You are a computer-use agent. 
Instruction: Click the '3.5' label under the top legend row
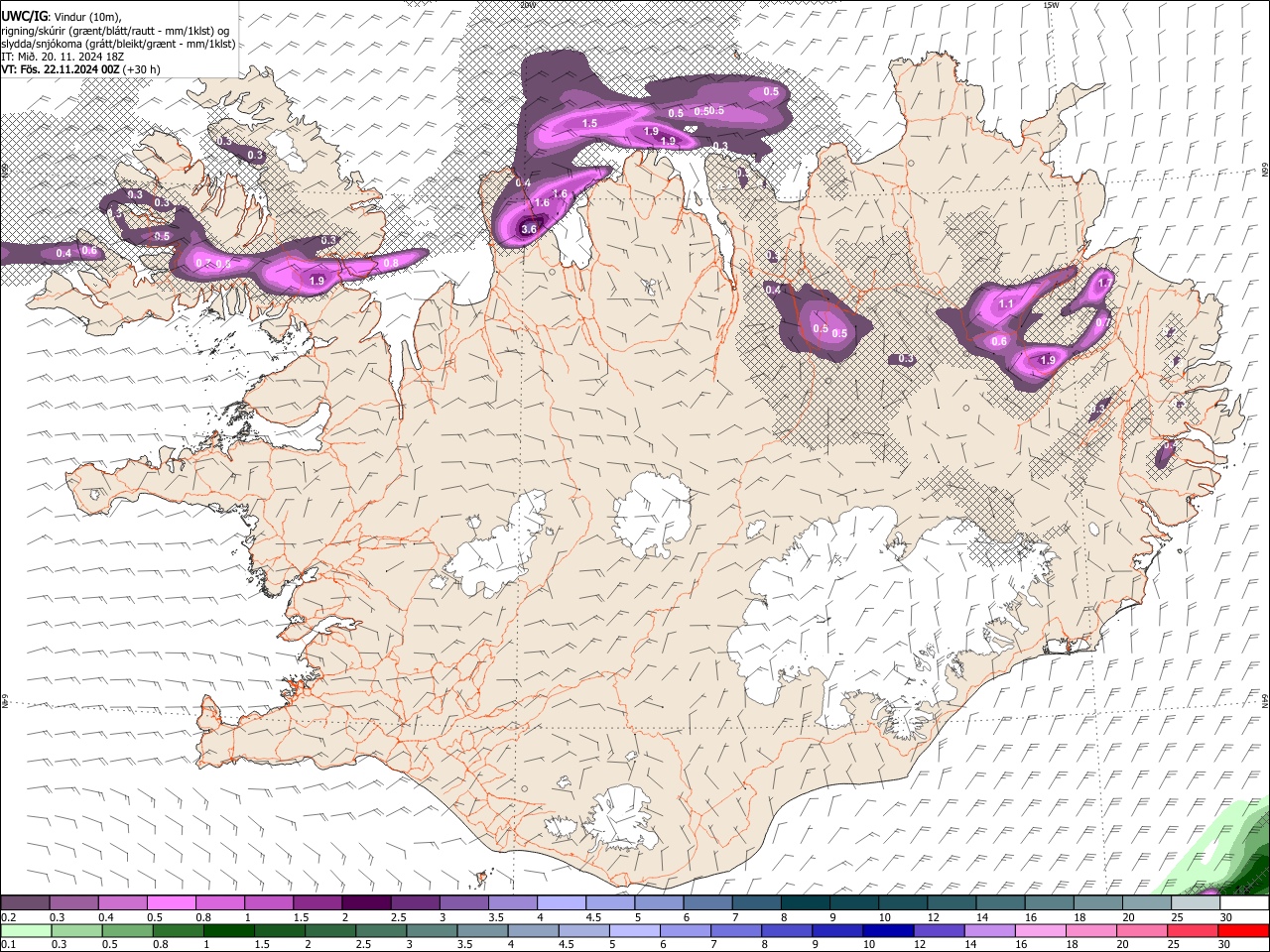coord(495,917)
